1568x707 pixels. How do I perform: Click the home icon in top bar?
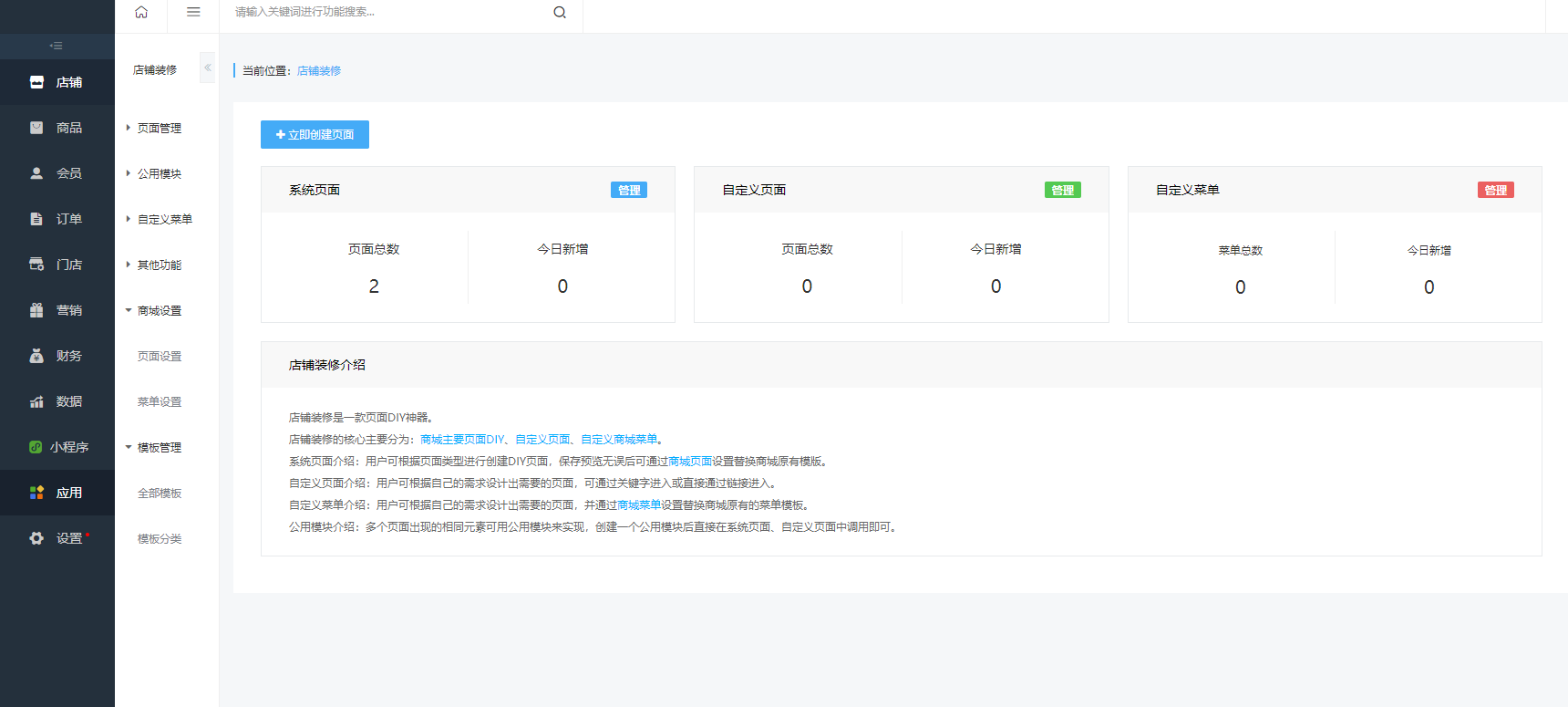(x=141, y=12)
